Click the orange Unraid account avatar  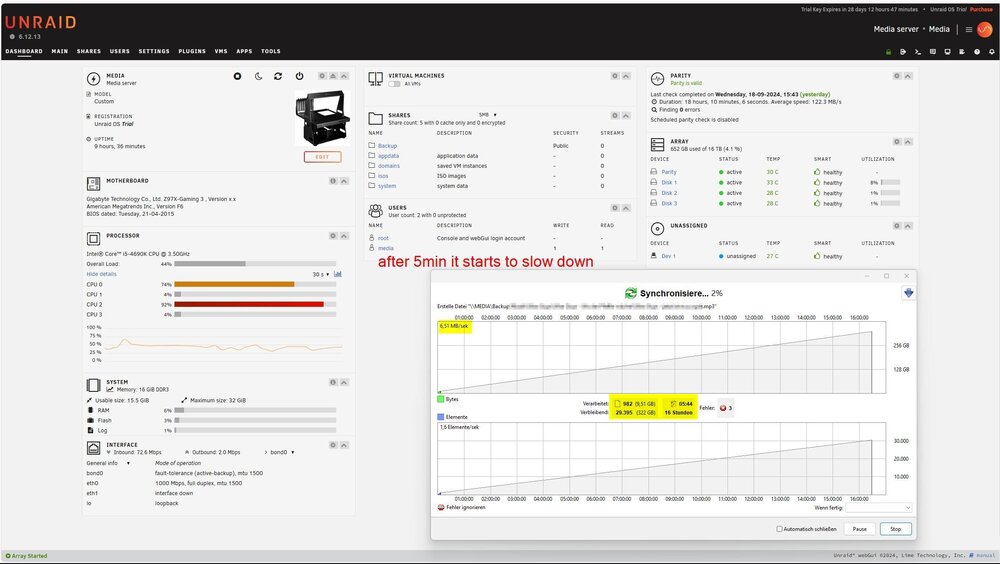click(x=985, y=29)
